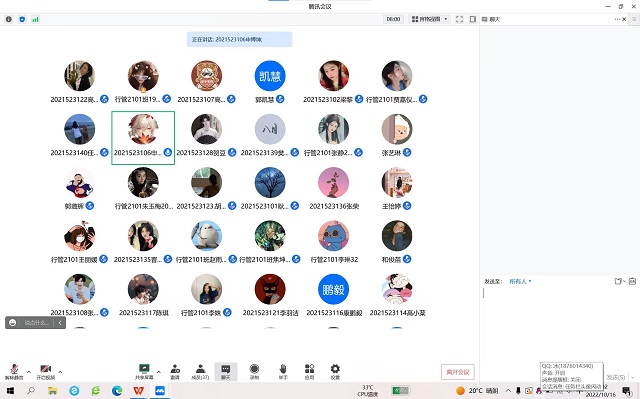
Task: Click the name 2021523136张荣
Action: [334, 206]
